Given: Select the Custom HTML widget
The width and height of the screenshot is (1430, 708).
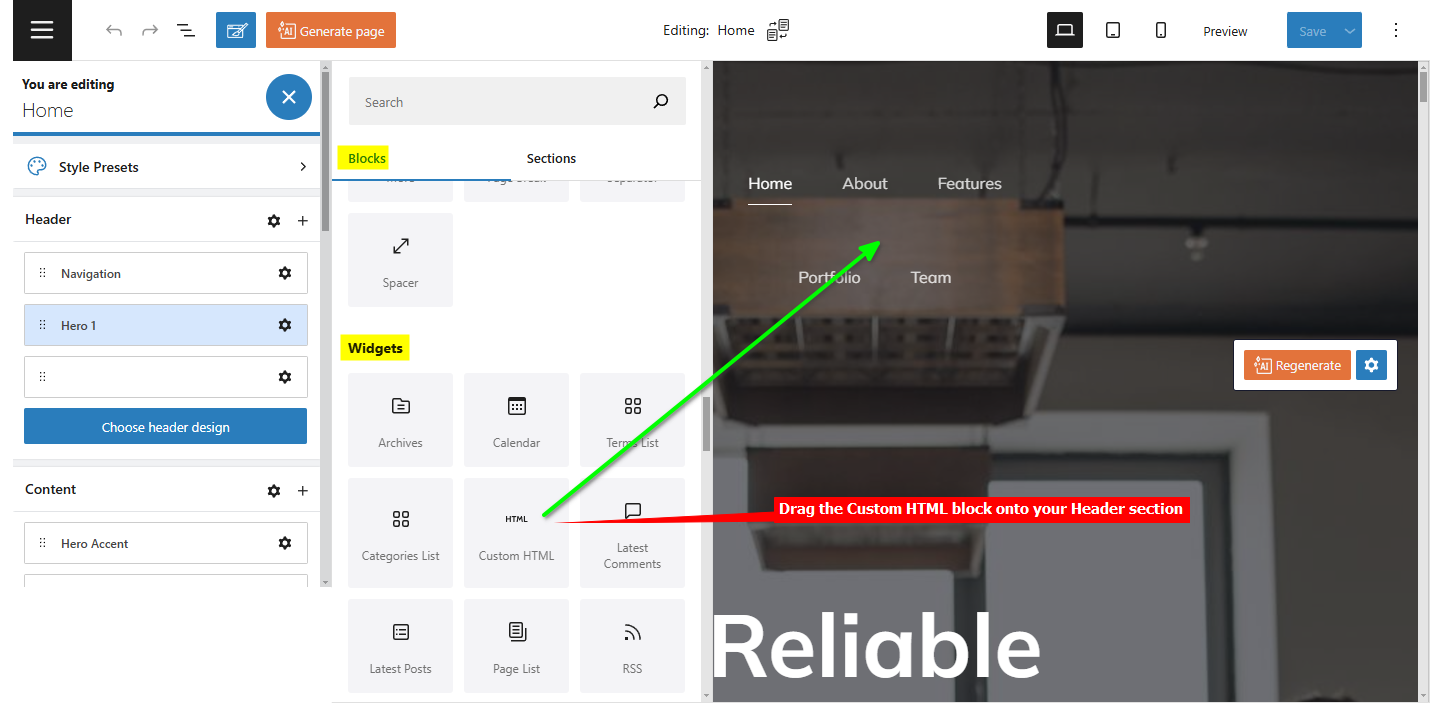Looking at the screenshot, I should pos(516,533).
